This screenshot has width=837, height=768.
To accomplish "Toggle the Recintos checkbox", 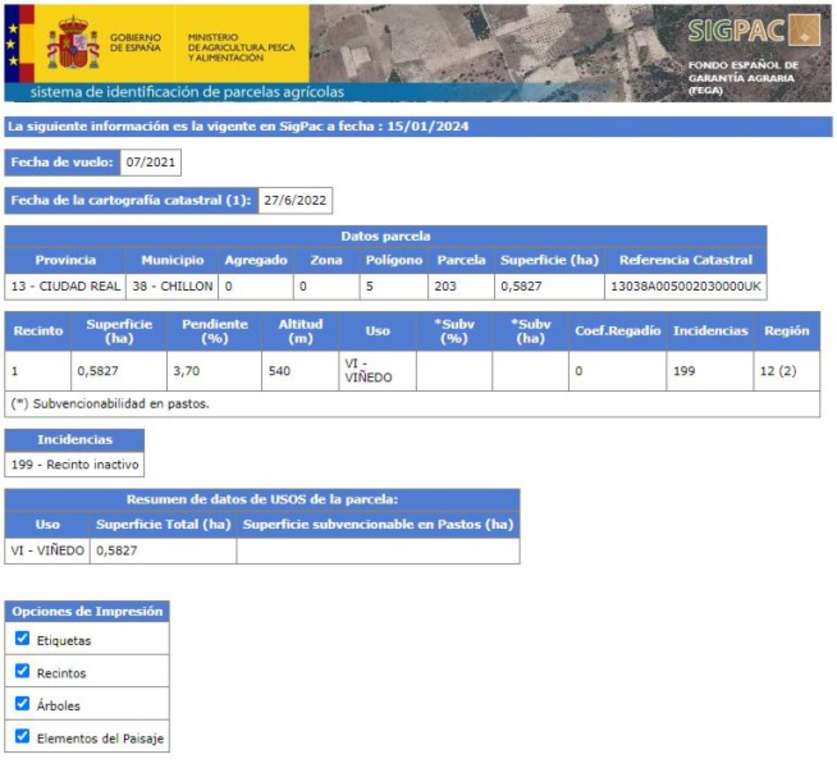I will (23, 672).
